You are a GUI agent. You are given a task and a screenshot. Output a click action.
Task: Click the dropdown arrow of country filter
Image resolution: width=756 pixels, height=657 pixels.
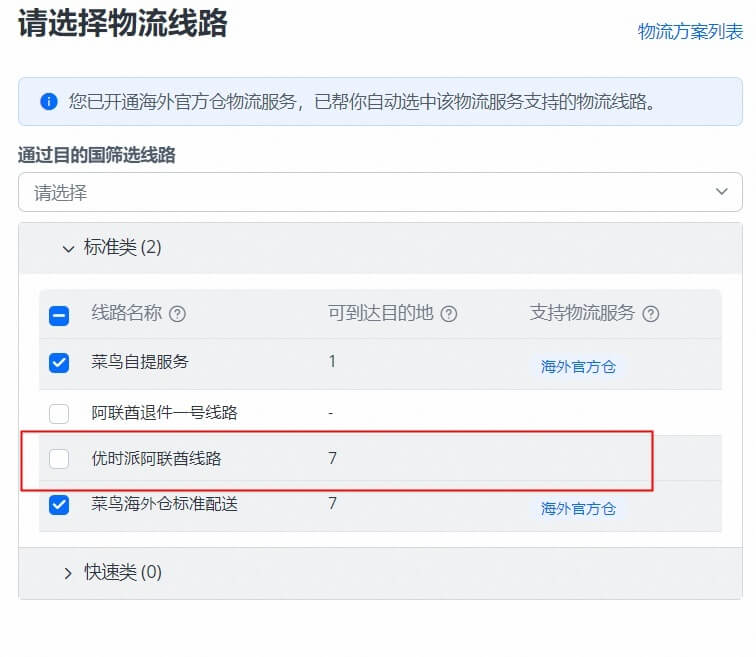[x=721, y=192]
